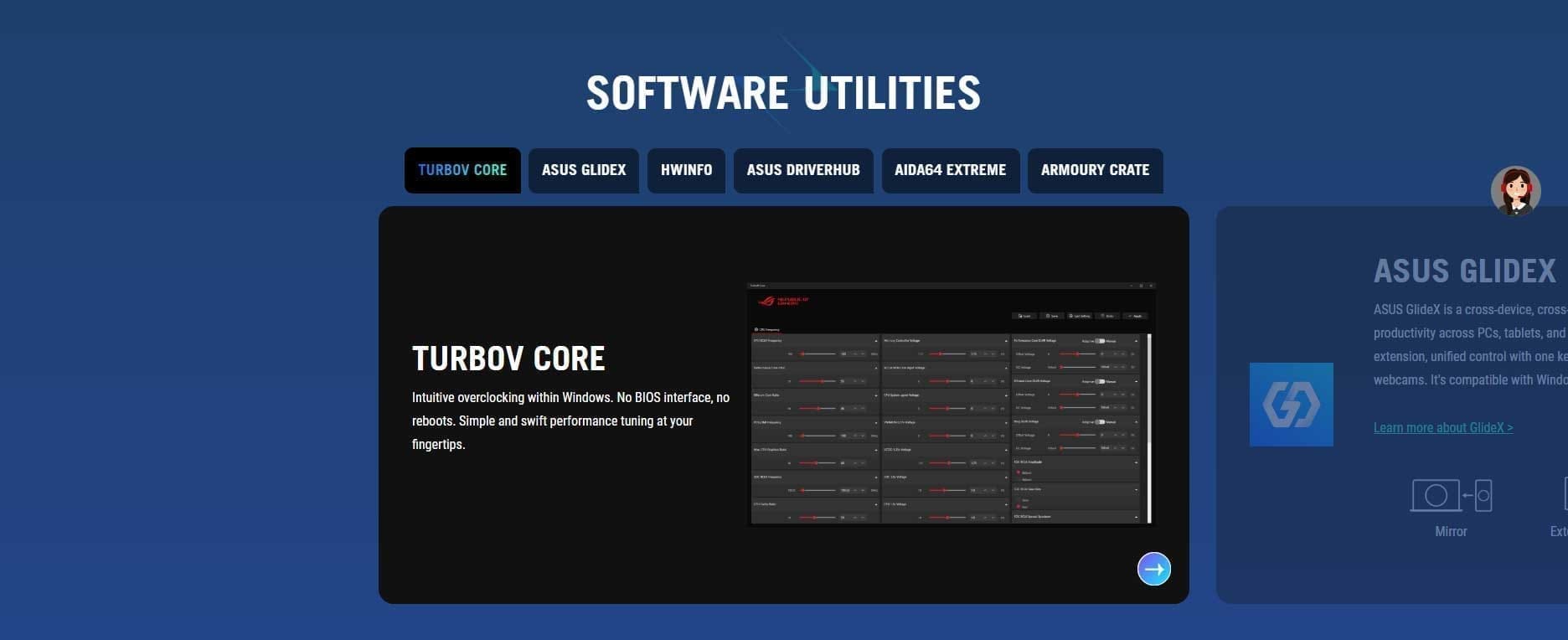This screenshot has height=640, width=1568.
Task: Switch to the AIDA64 Extreme tab
Action: coord(950,170)
